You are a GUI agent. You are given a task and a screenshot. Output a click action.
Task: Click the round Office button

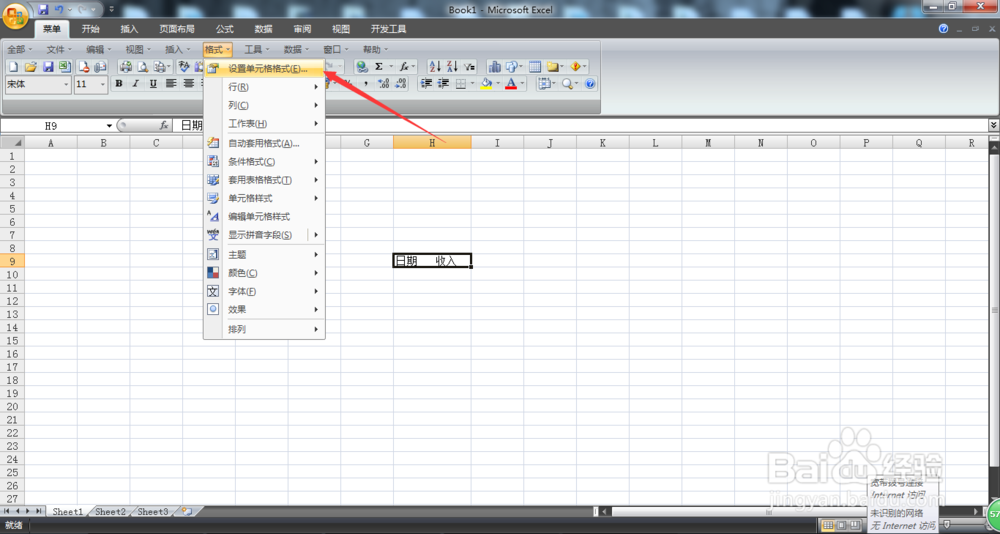coord(15,17)
